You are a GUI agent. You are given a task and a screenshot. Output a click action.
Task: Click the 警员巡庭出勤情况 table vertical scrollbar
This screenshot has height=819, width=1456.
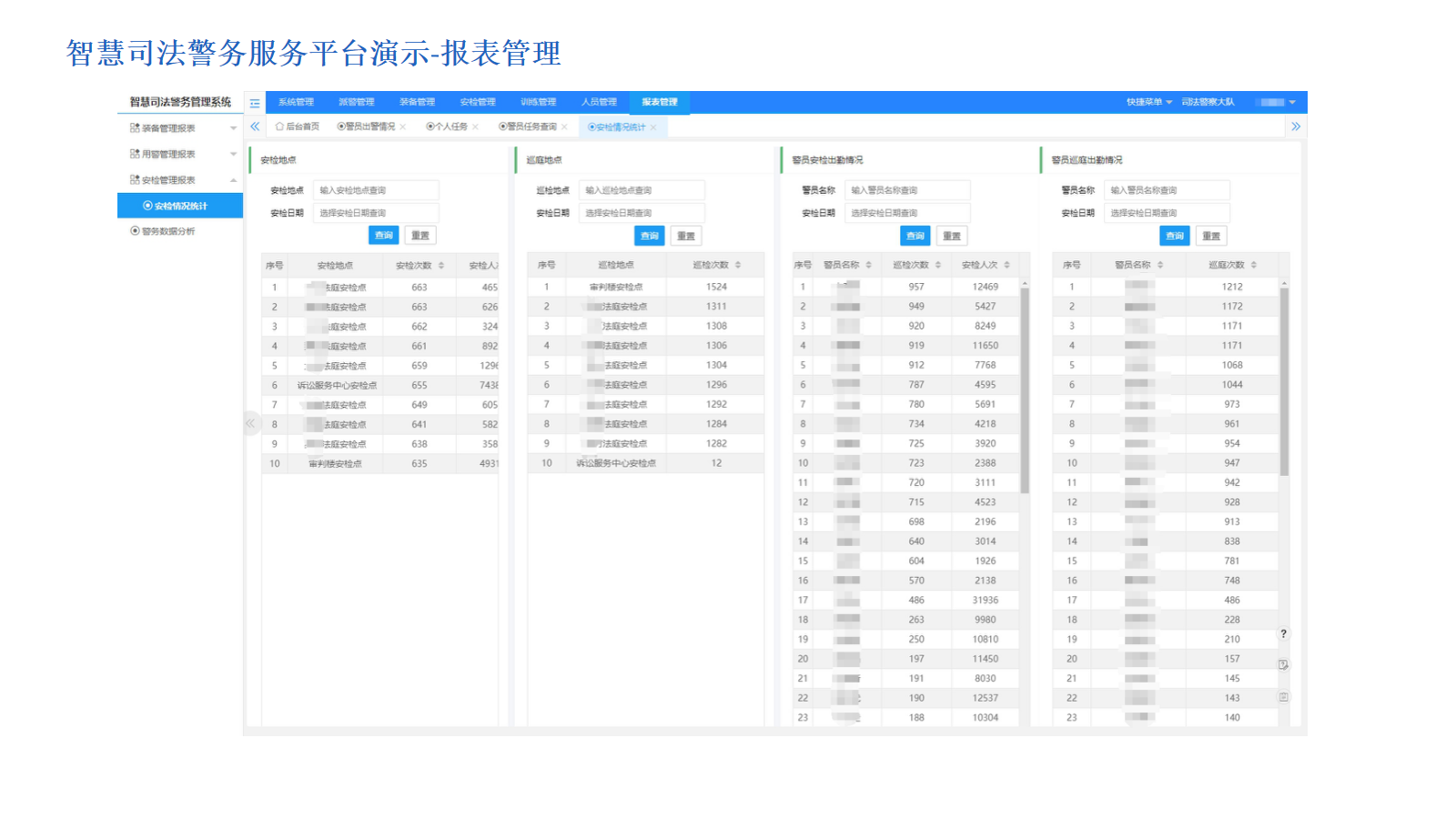pos(1284,382)
